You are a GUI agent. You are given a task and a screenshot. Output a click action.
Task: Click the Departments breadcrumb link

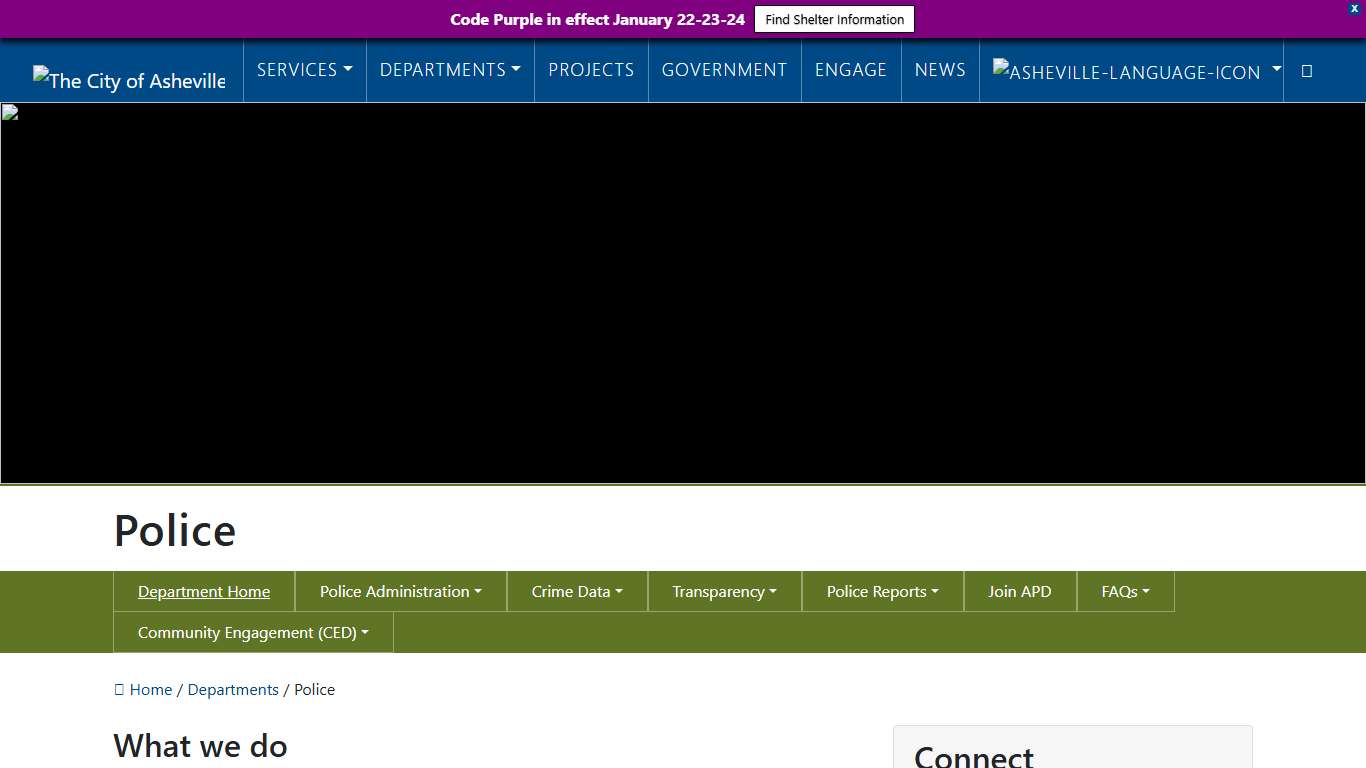(233, 689)
